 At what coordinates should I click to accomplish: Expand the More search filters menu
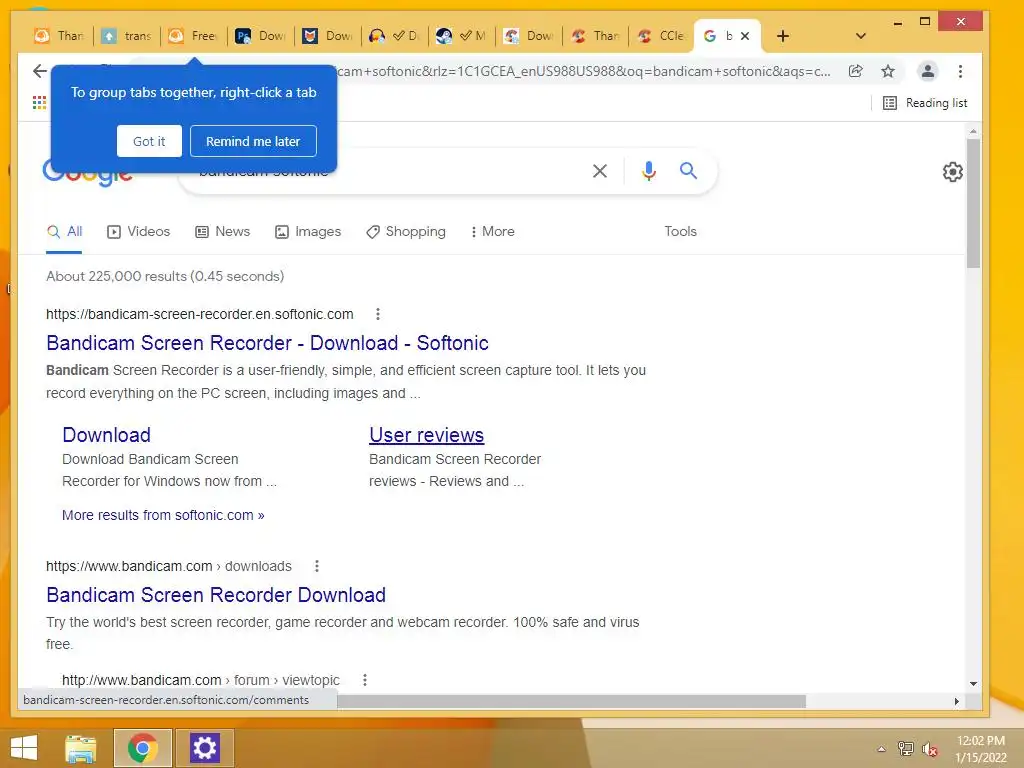[492, 232]
